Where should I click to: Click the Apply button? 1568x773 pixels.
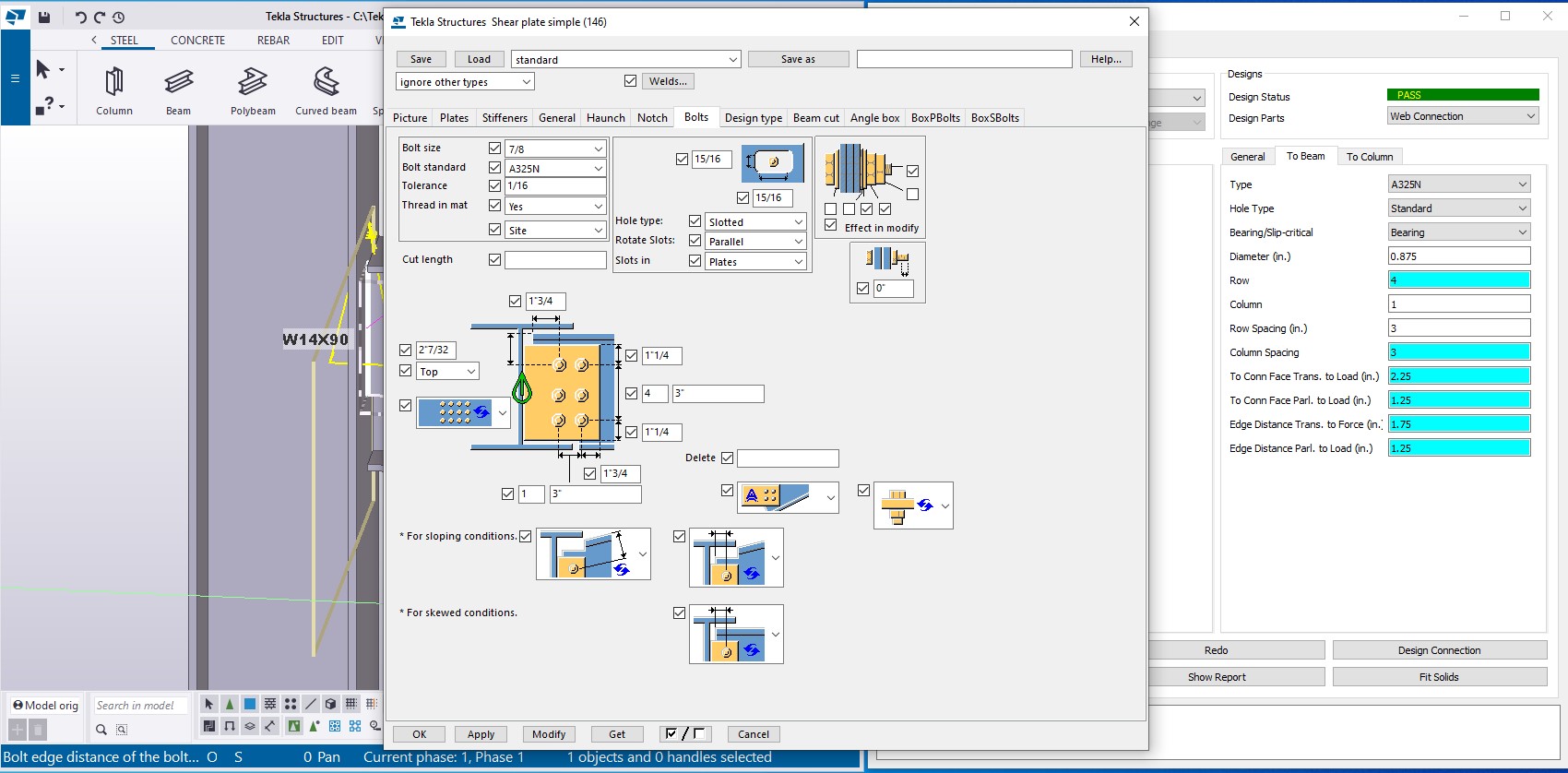pyautogui.click(x=481, y=734)
